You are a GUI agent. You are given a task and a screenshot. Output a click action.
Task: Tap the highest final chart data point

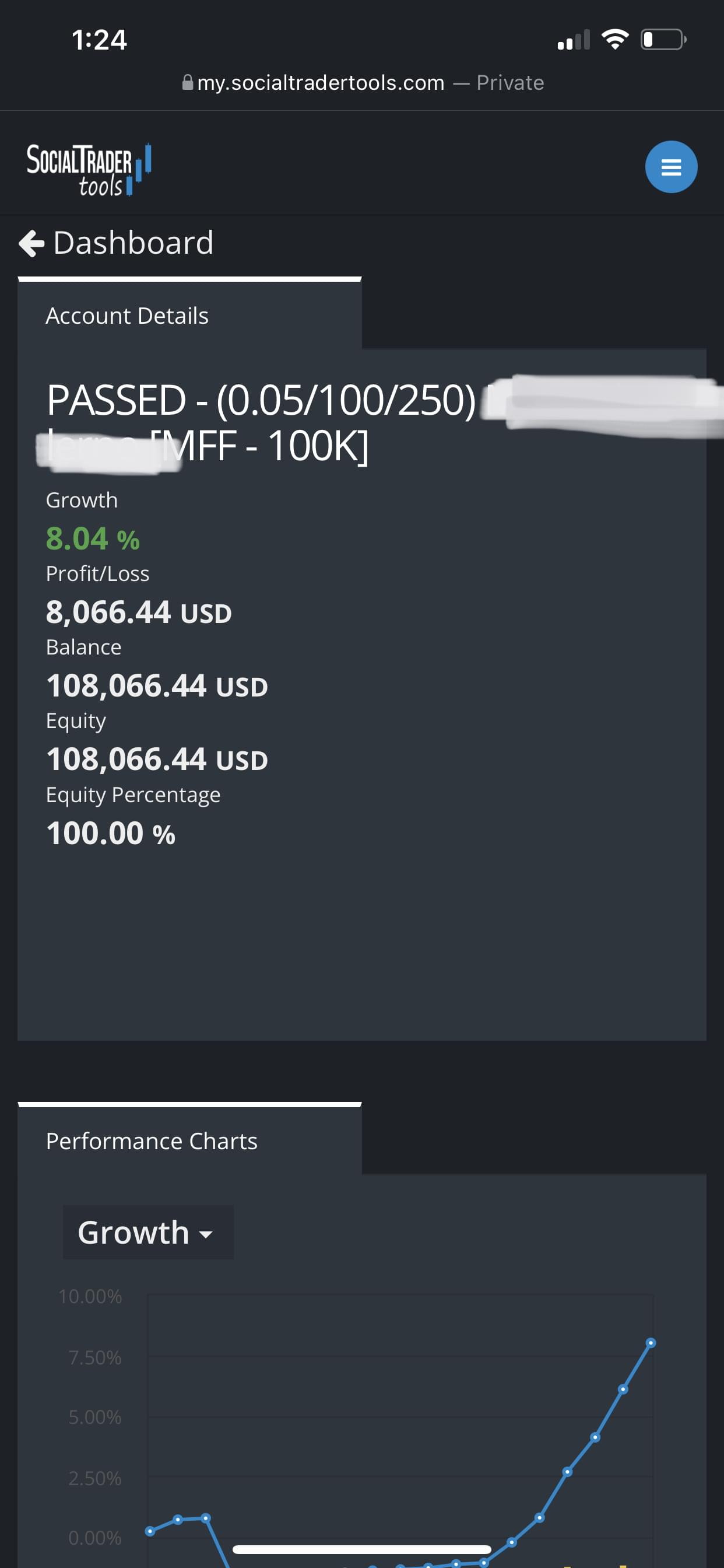click(x=651, y=1343)
